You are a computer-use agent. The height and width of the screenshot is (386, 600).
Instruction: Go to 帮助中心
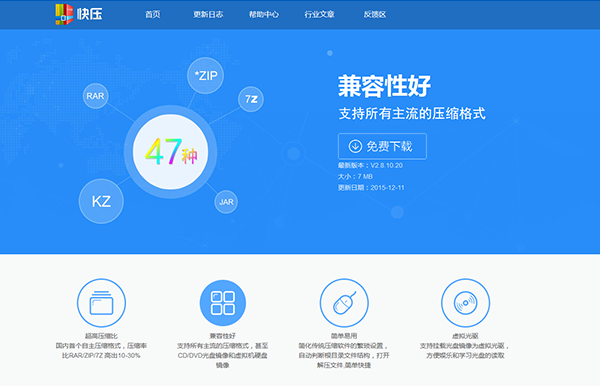point(264,15)
